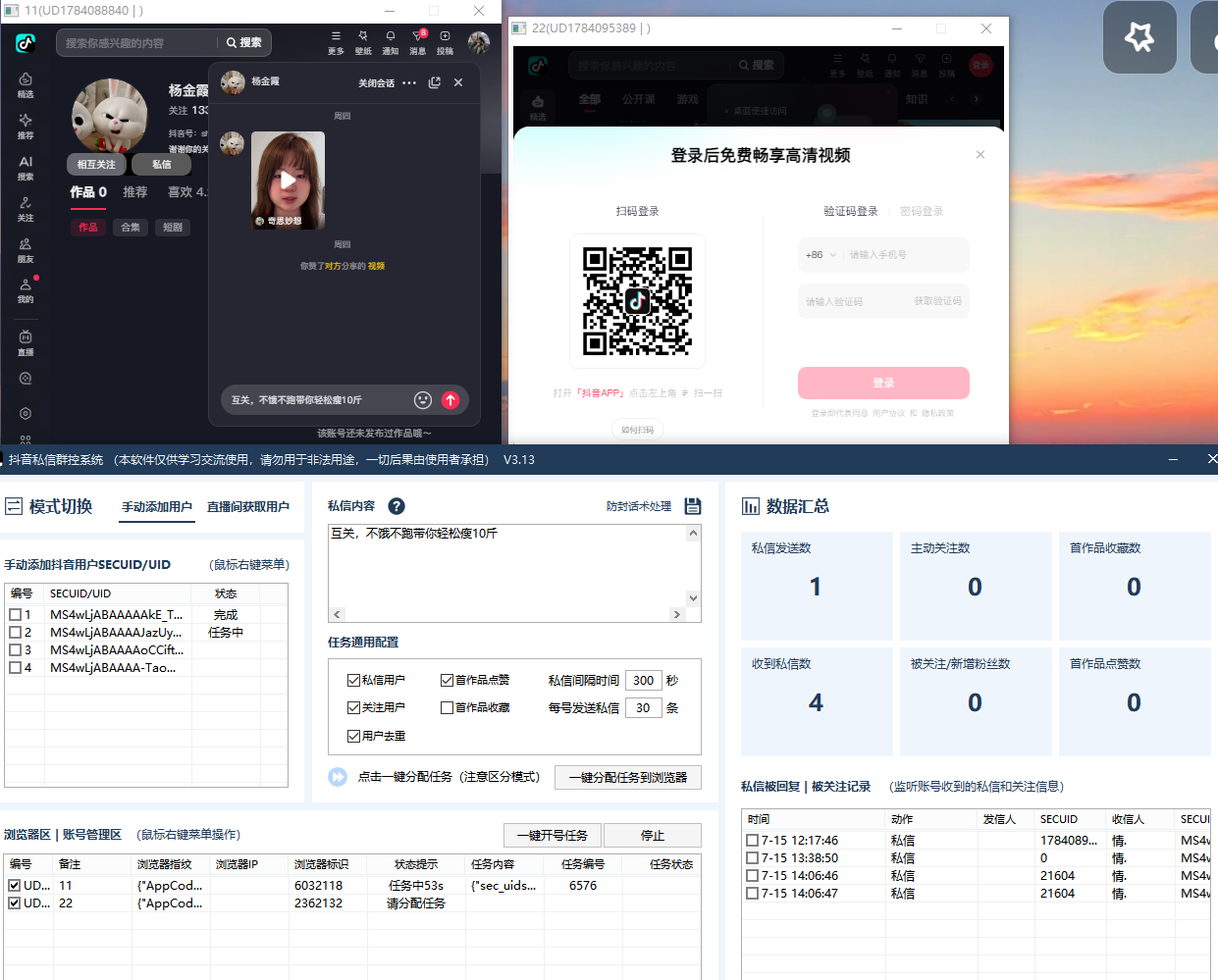
Task: Click the double-arrow icon before 点击一键分配任务
Action: coord(338,777)
